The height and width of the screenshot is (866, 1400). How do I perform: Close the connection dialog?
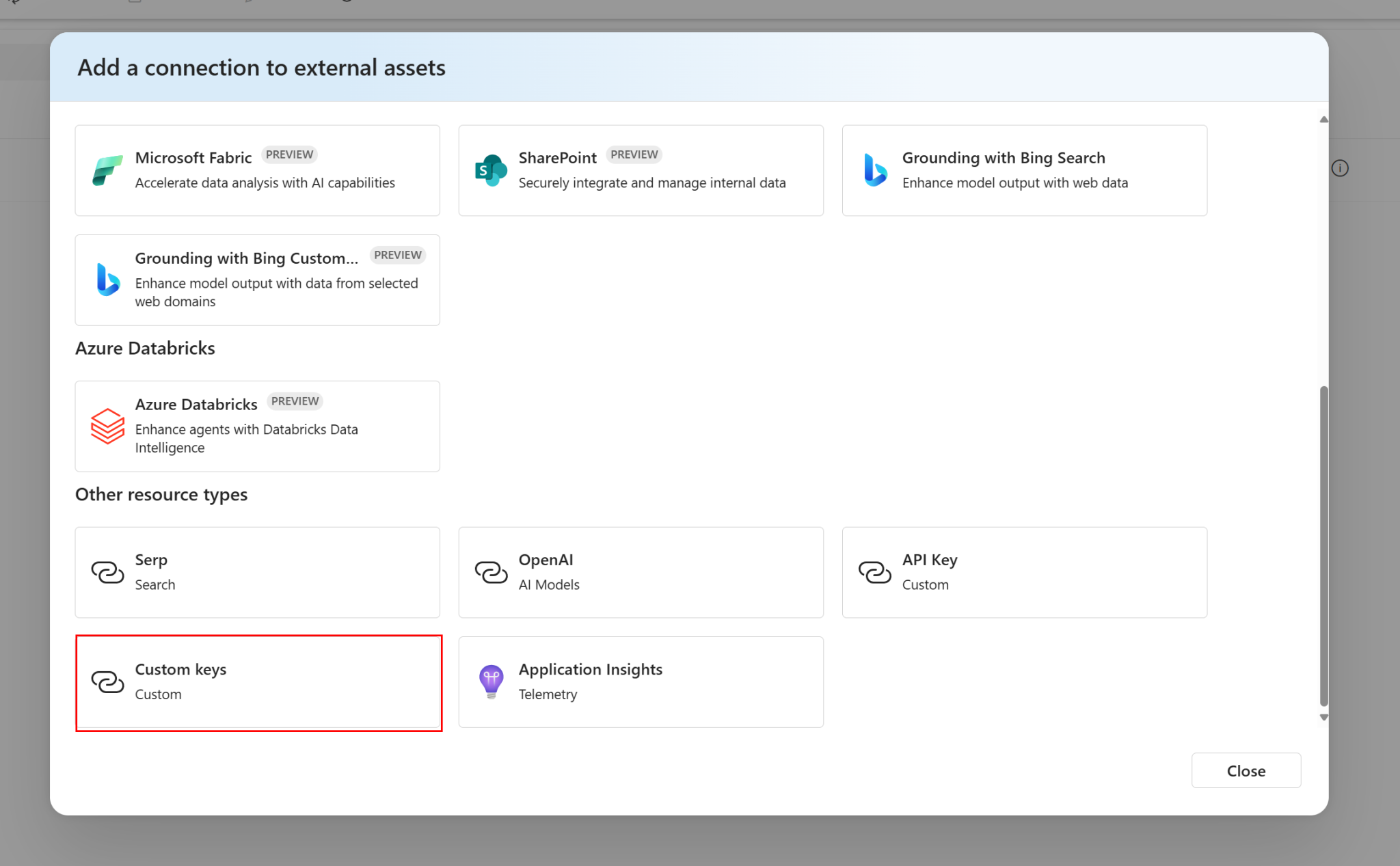click(x=1246, y=770)
